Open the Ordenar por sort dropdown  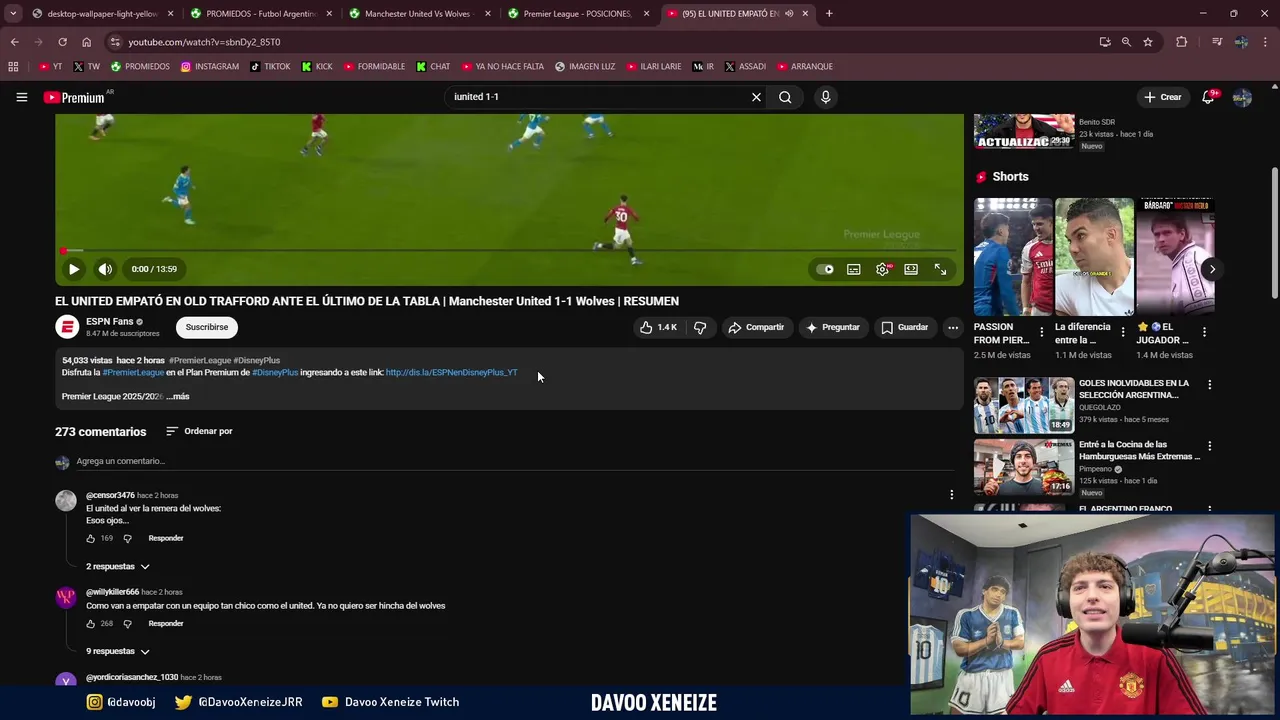[199, 431]
